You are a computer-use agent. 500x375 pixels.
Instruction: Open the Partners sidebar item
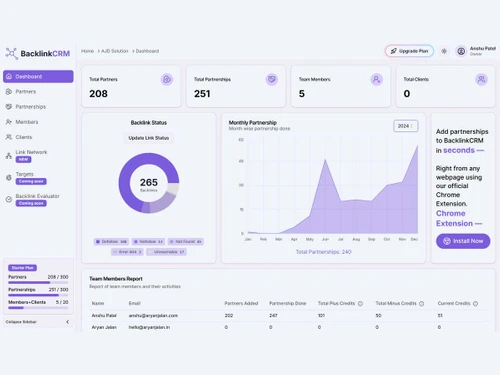(x=25, y=91)
